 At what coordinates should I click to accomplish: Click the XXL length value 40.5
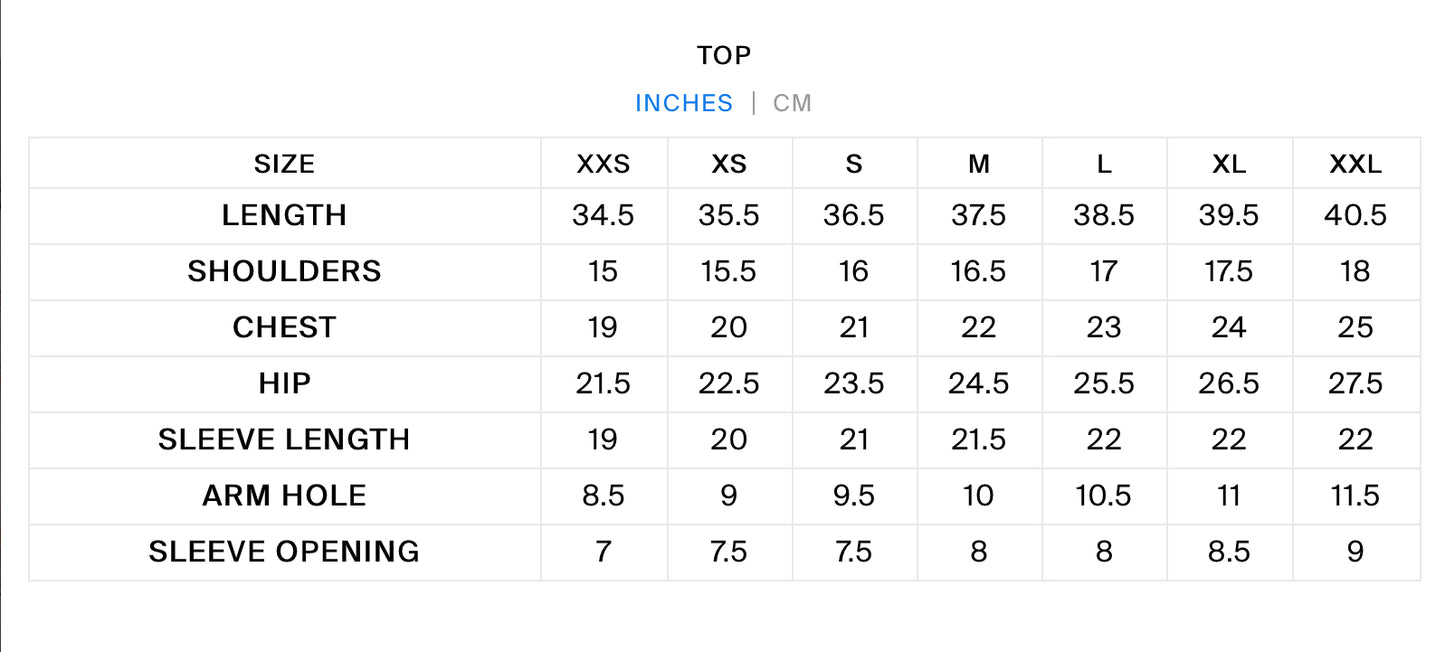(1355, 215)
